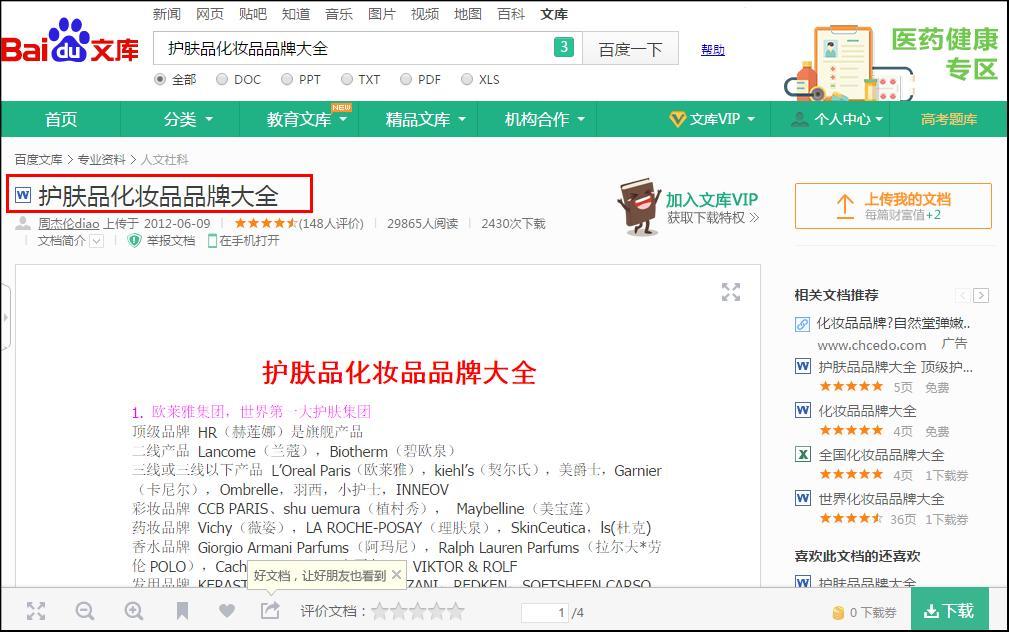
Task: Click the VIP book mascot icon
Action: 638,206
